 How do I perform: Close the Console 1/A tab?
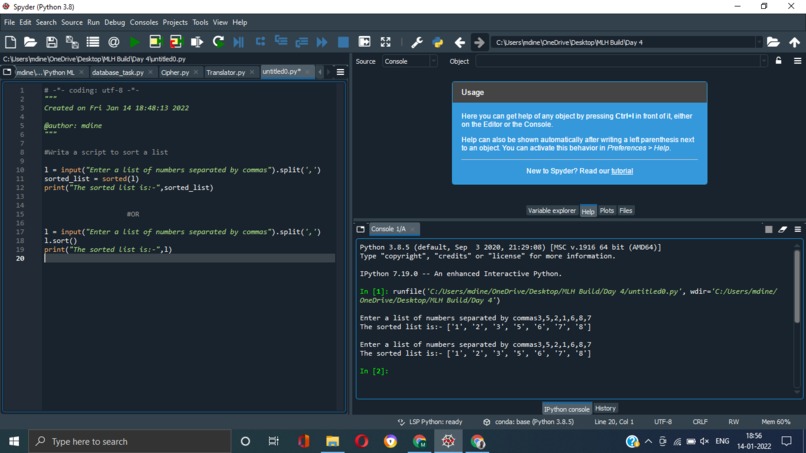412,229
